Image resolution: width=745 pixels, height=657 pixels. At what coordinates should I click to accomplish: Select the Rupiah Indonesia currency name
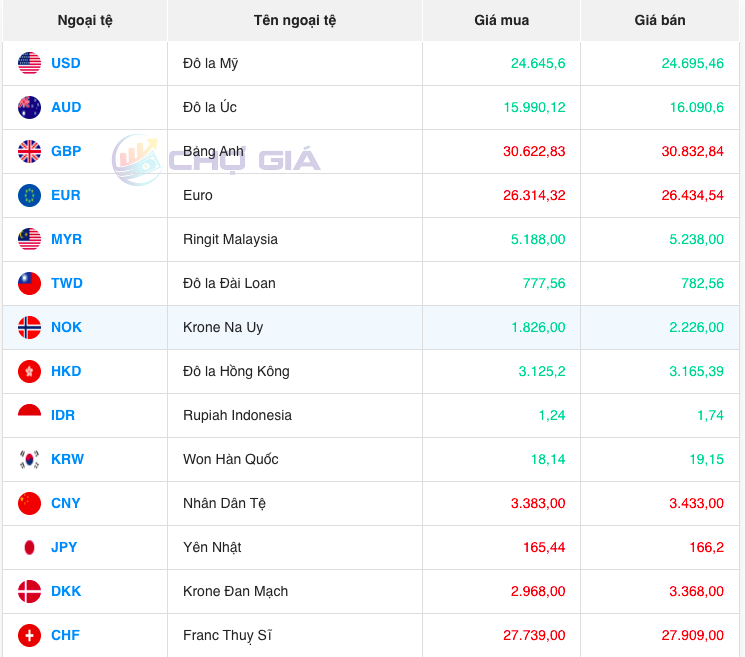237,415
